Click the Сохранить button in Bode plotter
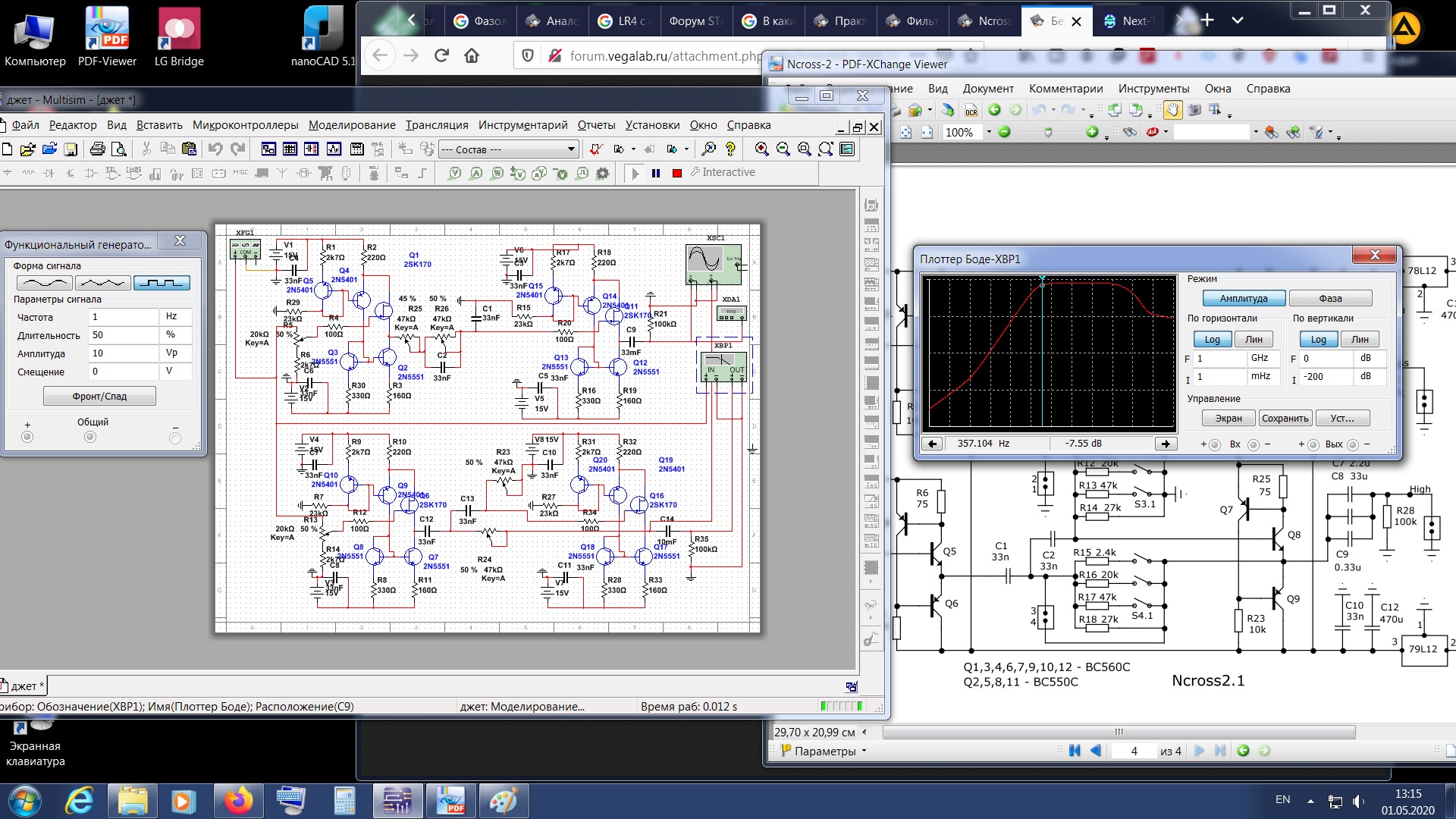This screenshot has width=1456, height=819. [1285, 419]
